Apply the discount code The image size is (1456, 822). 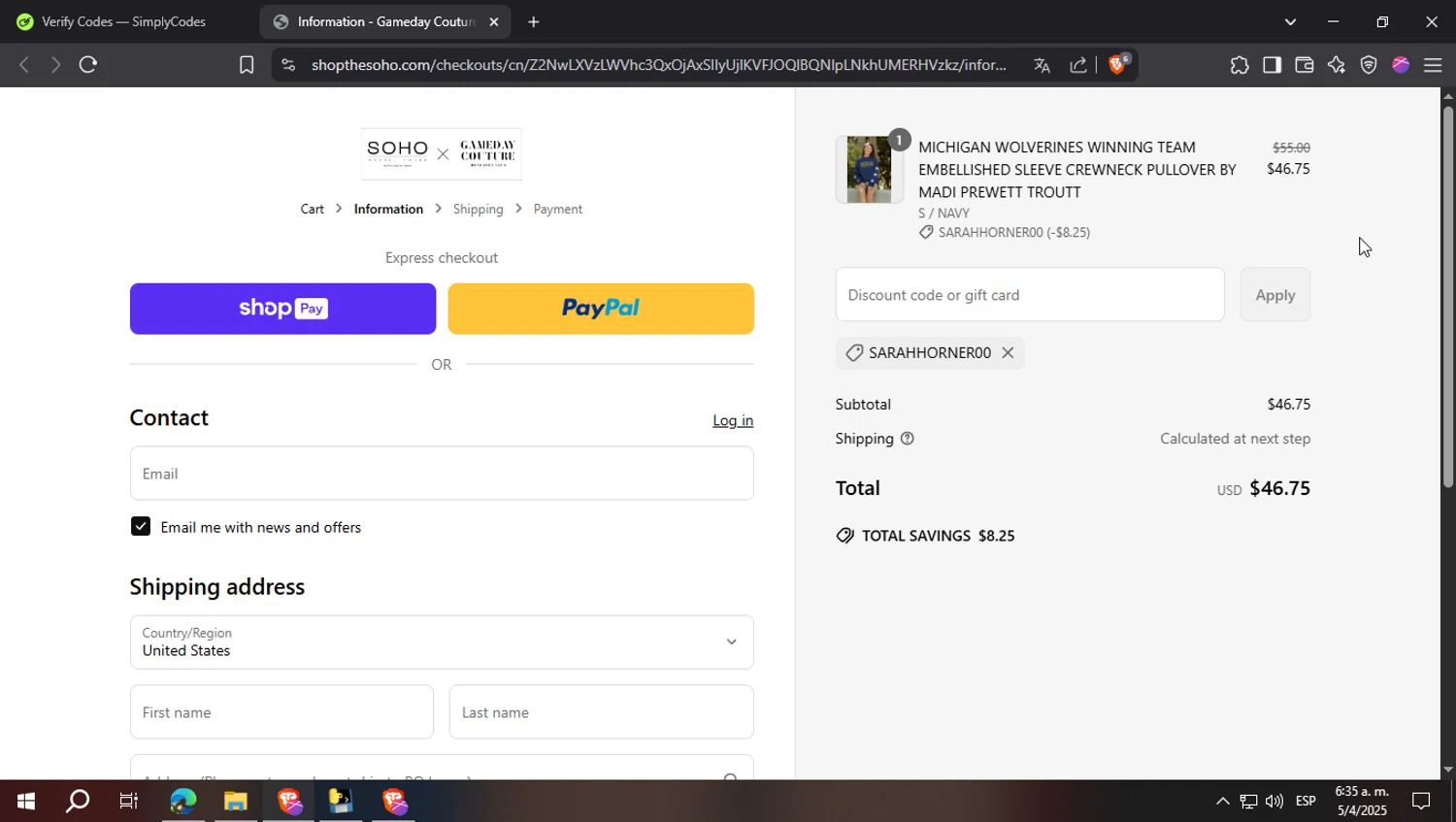point(1274,295)
